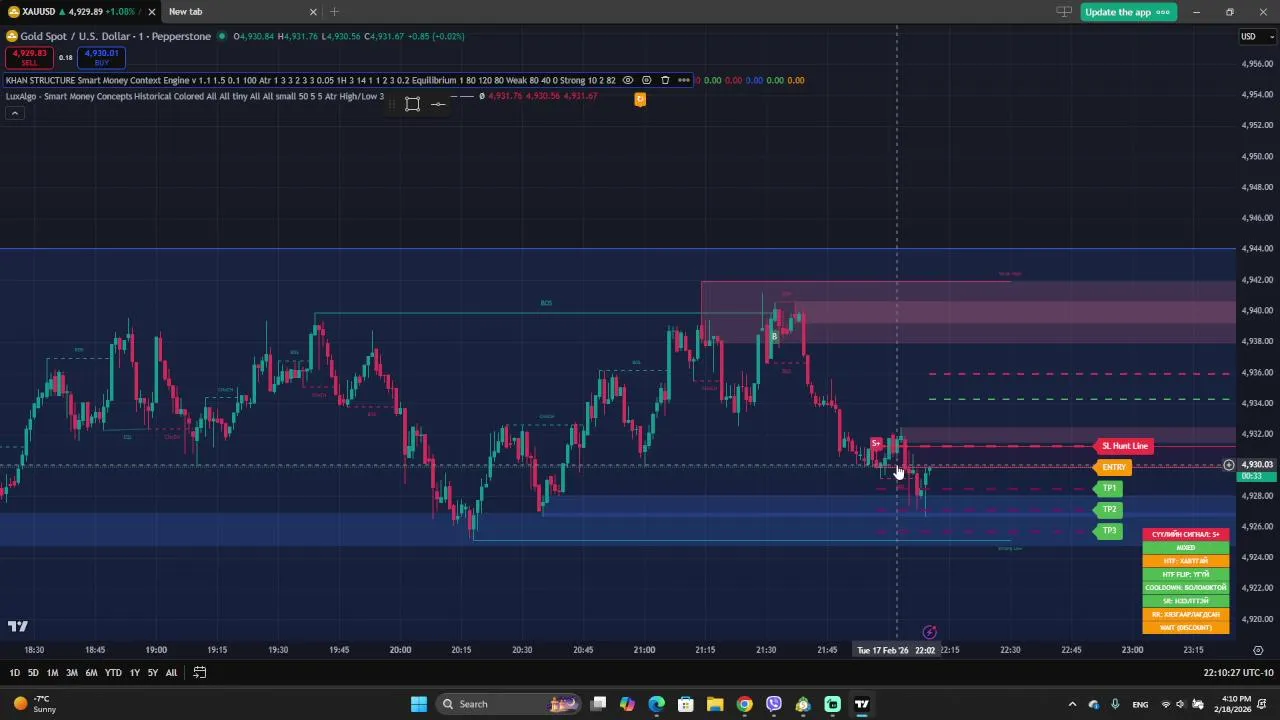Viewport: 1280px width, 720px height.
Task: Close the XAUUSD tab
Action: click(150, 12)
